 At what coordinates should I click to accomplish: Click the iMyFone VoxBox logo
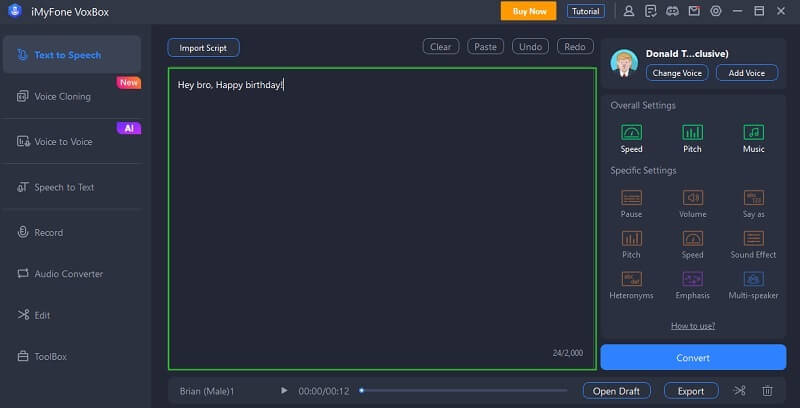coord(15,11)
